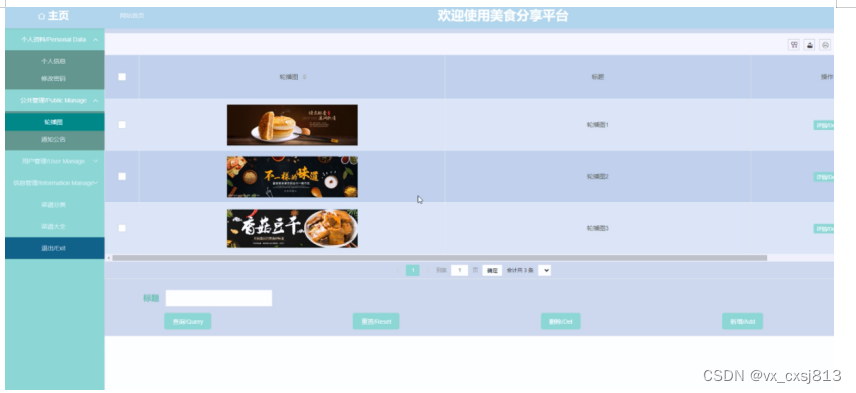Open the column filter icon in table toolbar
This screenshot has height=393, width=856.
[x=794, y=45]
